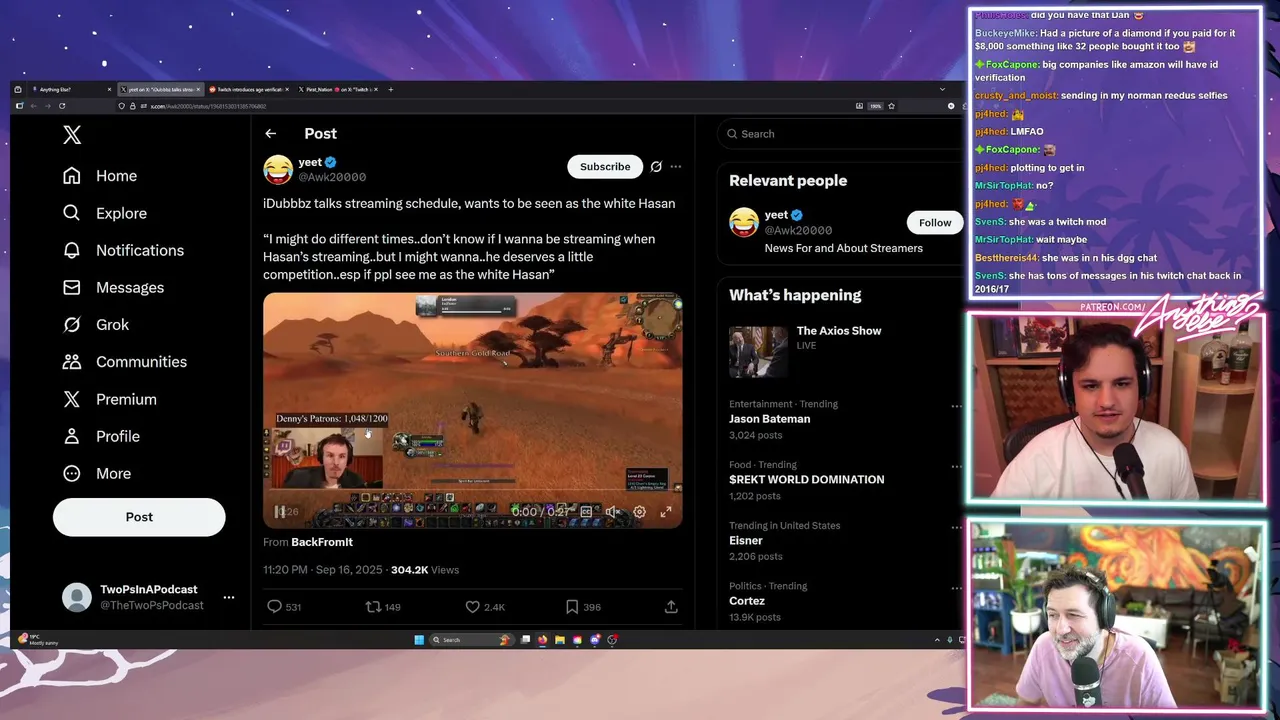Screen dimensions: 1280x720
Task: Open the $REKT WORLD DOMINATION trend
Action: pyautogui.click(x=806, y=480)
